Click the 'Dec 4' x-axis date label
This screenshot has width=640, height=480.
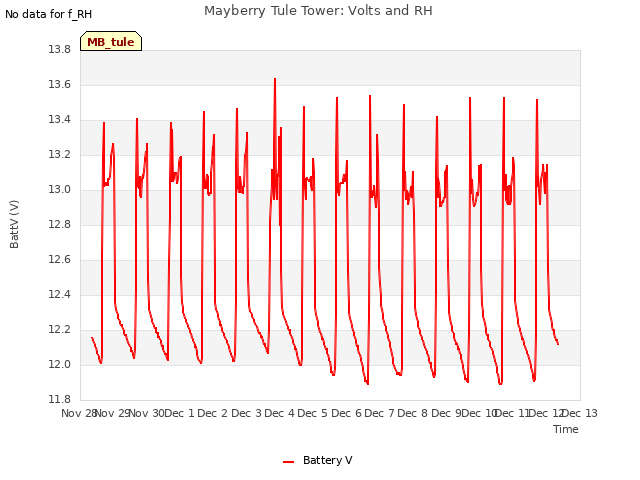point(280,413)
